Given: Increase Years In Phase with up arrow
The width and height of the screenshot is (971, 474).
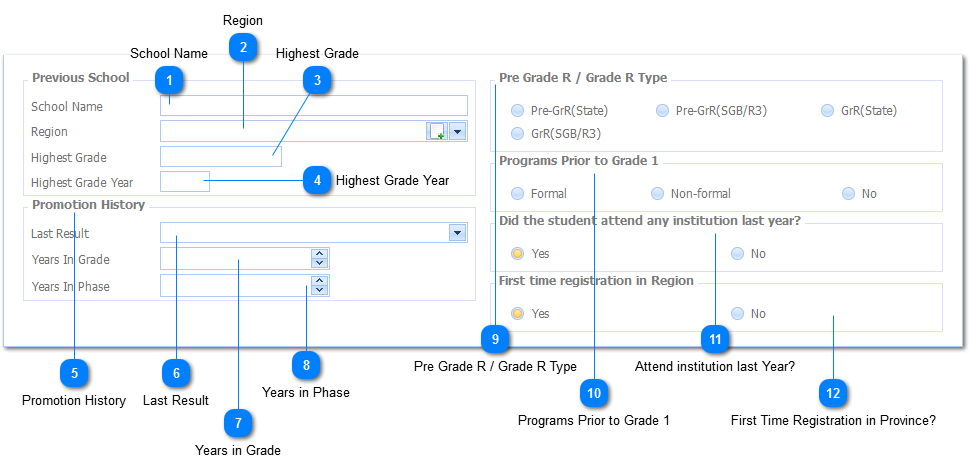Looking at the screenshot, I should 319,281.
